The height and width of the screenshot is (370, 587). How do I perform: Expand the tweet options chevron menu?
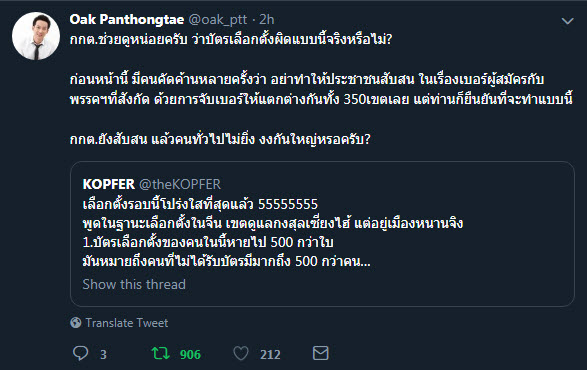click(x=568, y=21)
